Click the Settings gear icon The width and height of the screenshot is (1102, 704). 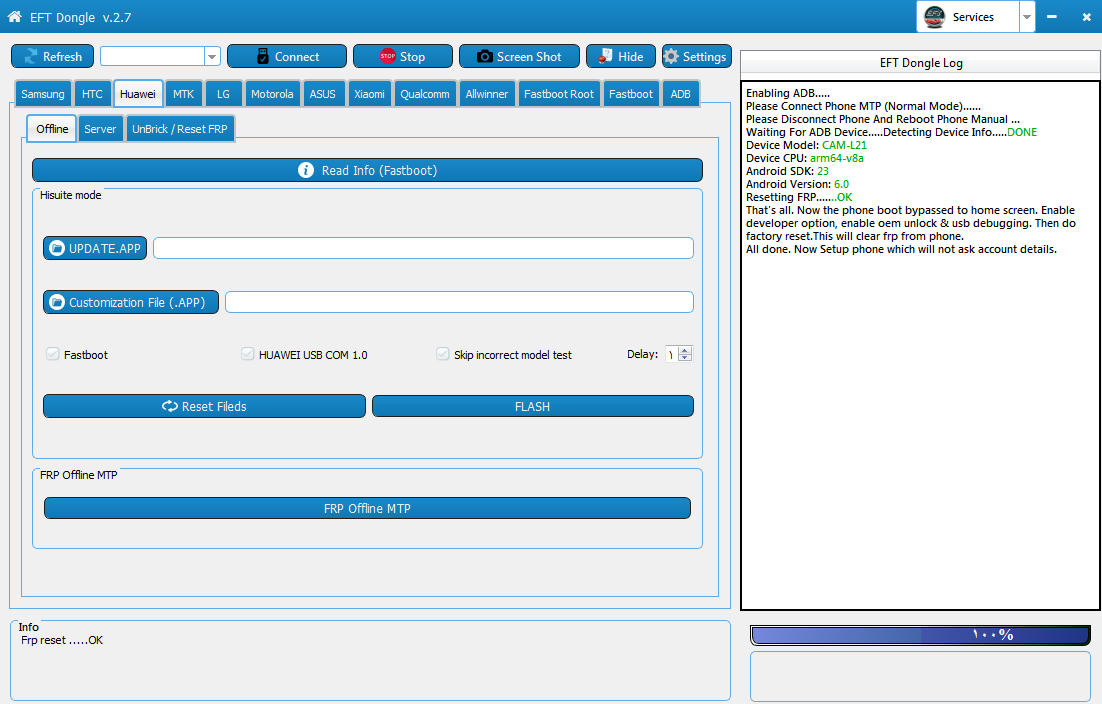[x=671, y=56]
